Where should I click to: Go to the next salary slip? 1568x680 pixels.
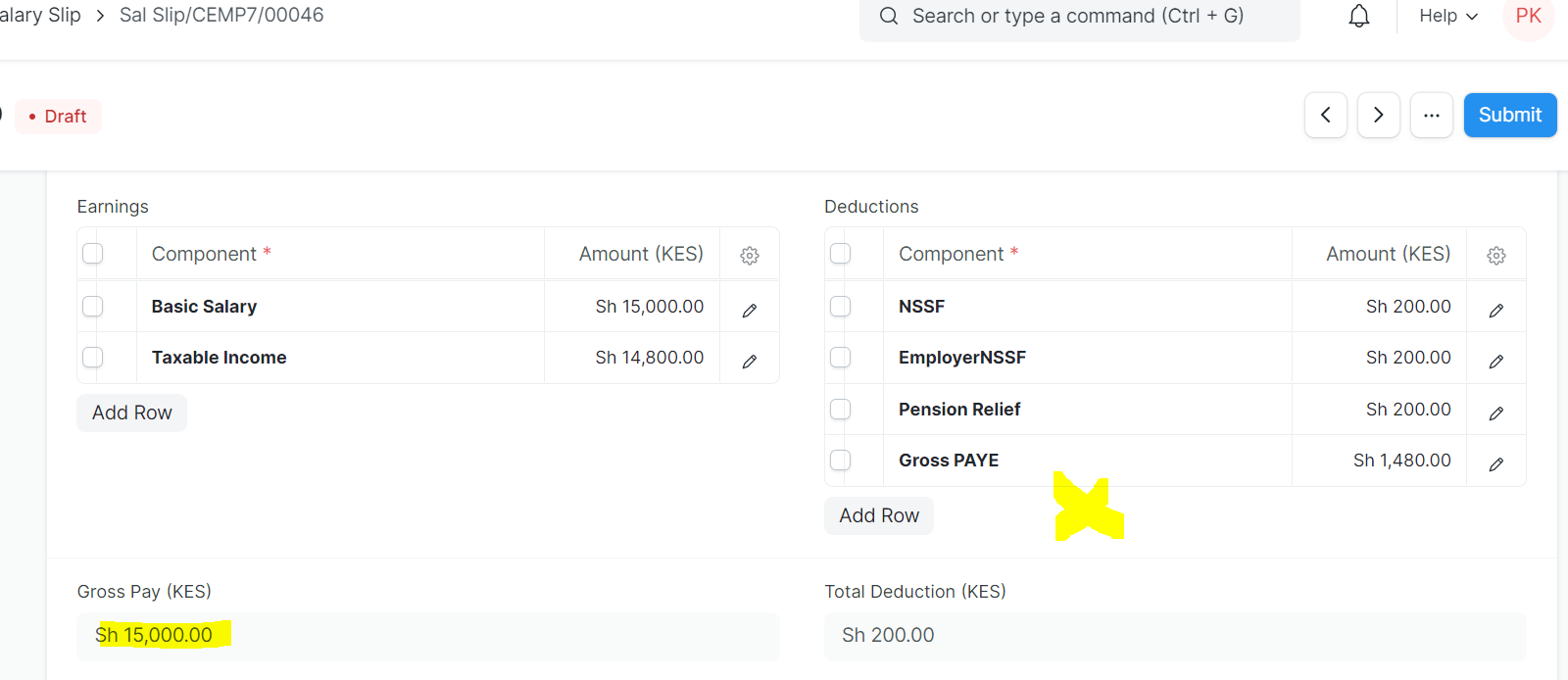point(1379,116)
